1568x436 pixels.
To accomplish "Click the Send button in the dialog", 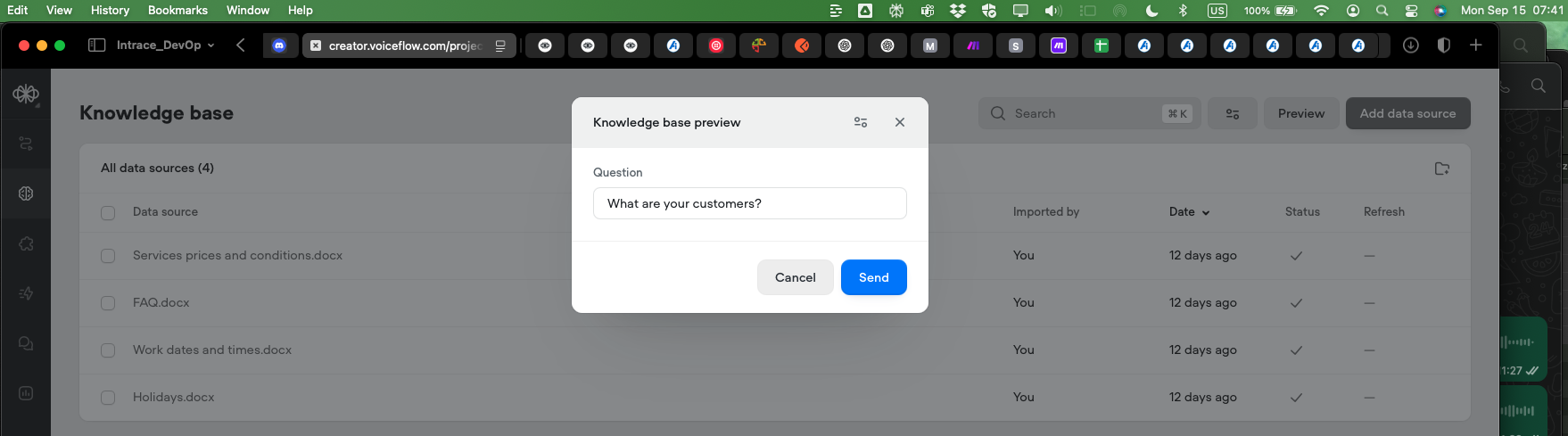I will [874, 277].
